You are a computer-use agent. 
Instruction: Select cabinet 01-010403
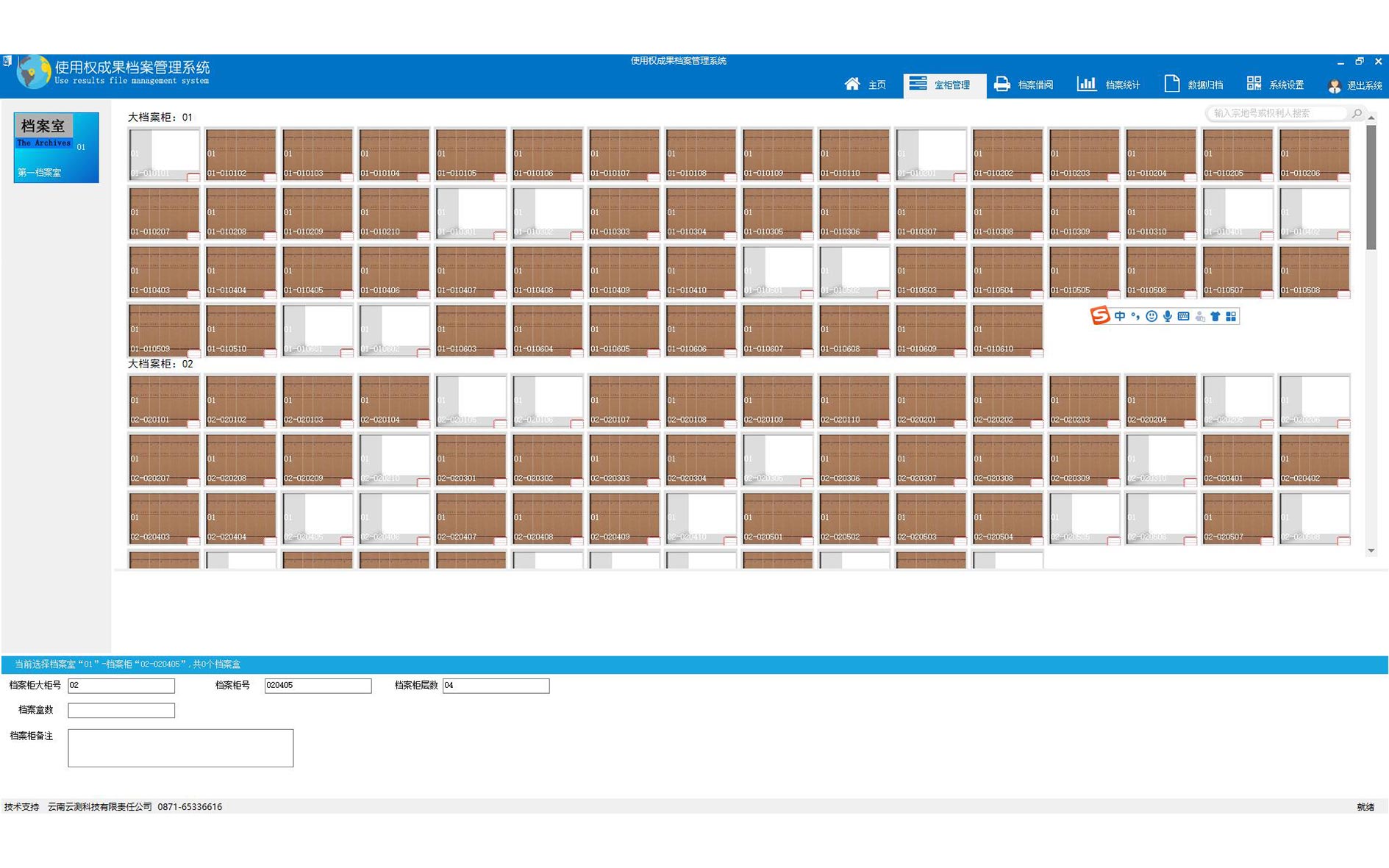pos(164,272)
